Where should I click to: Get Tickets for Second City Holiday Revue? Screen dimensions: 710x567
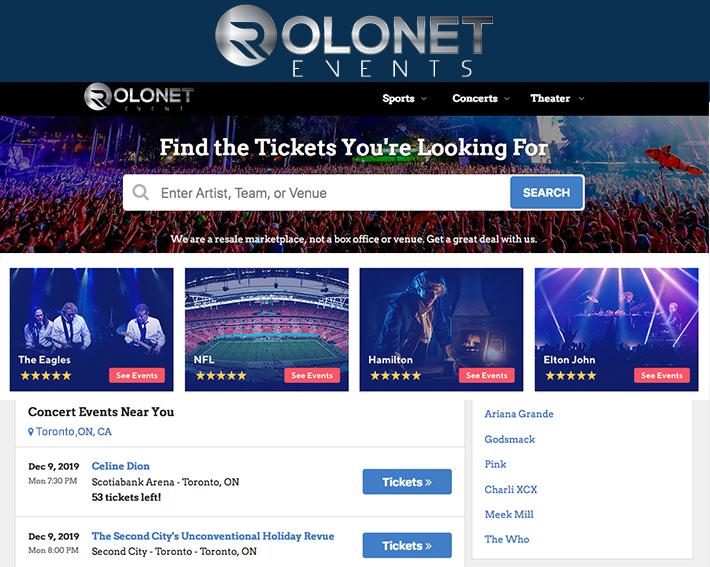[407, 545]
